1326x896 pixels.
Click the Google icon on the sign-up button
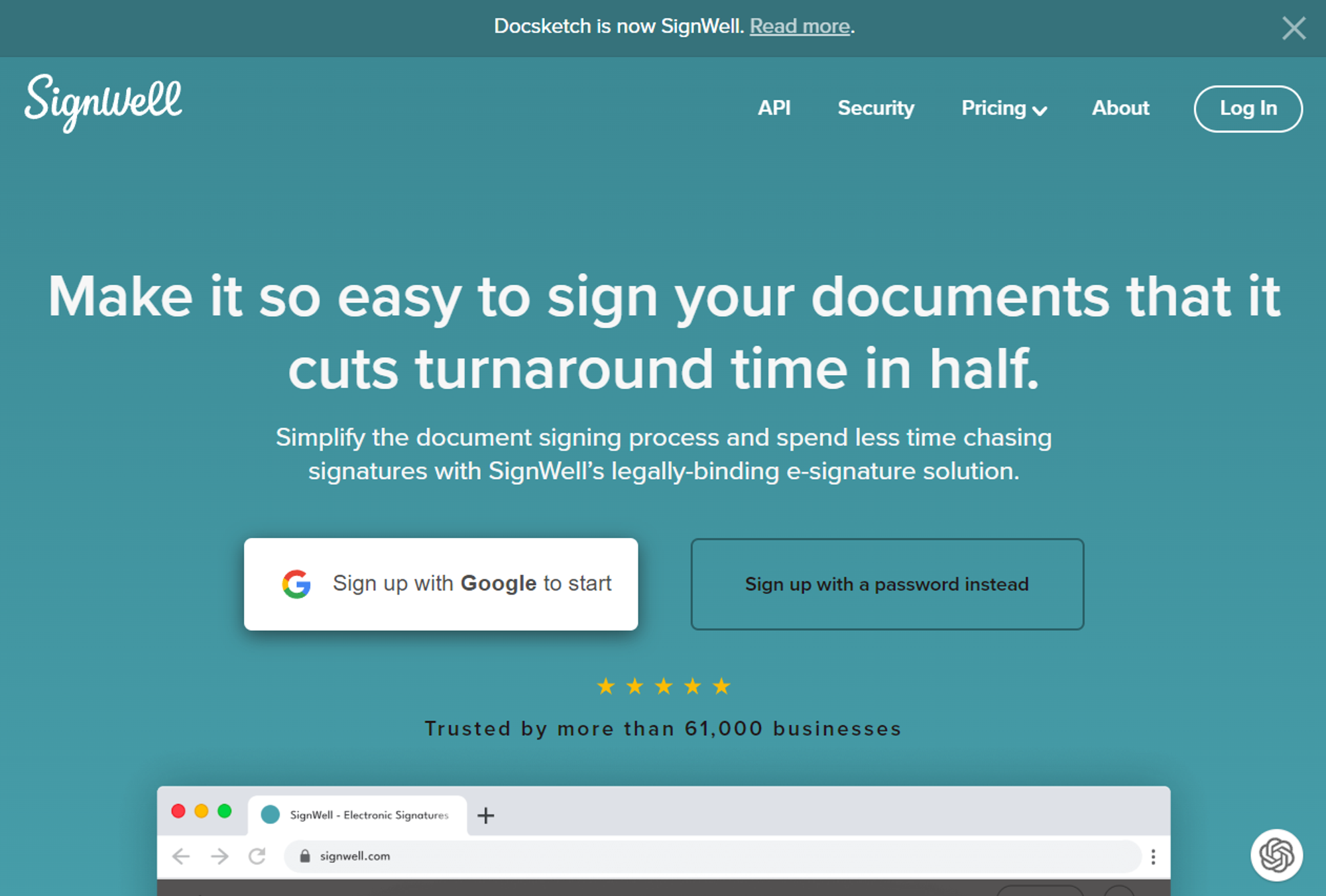tap(298, 584)
